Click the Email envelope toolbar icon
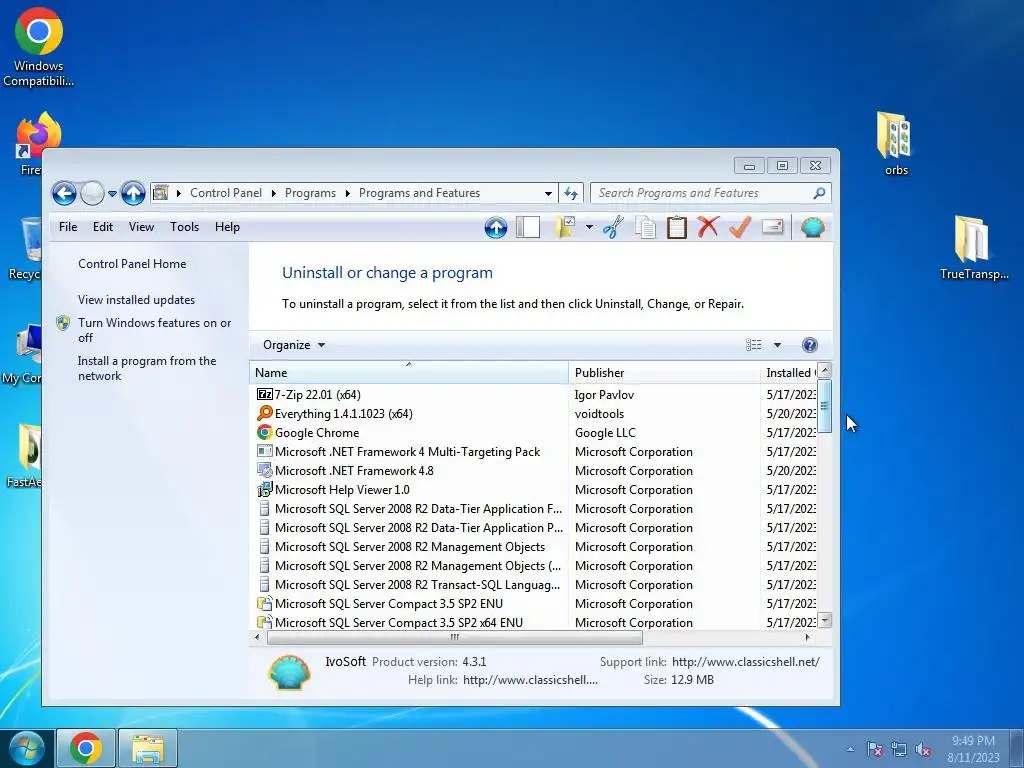Viewport: 1024px width, 768px height. (772, 227)
